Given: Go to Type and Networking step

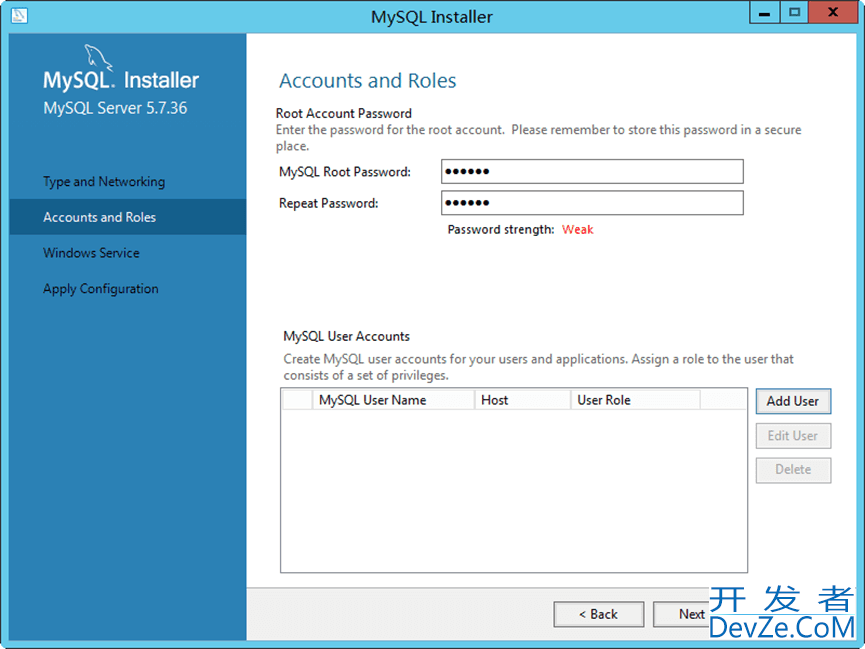Looking at the screenshot, I should 104,182.
